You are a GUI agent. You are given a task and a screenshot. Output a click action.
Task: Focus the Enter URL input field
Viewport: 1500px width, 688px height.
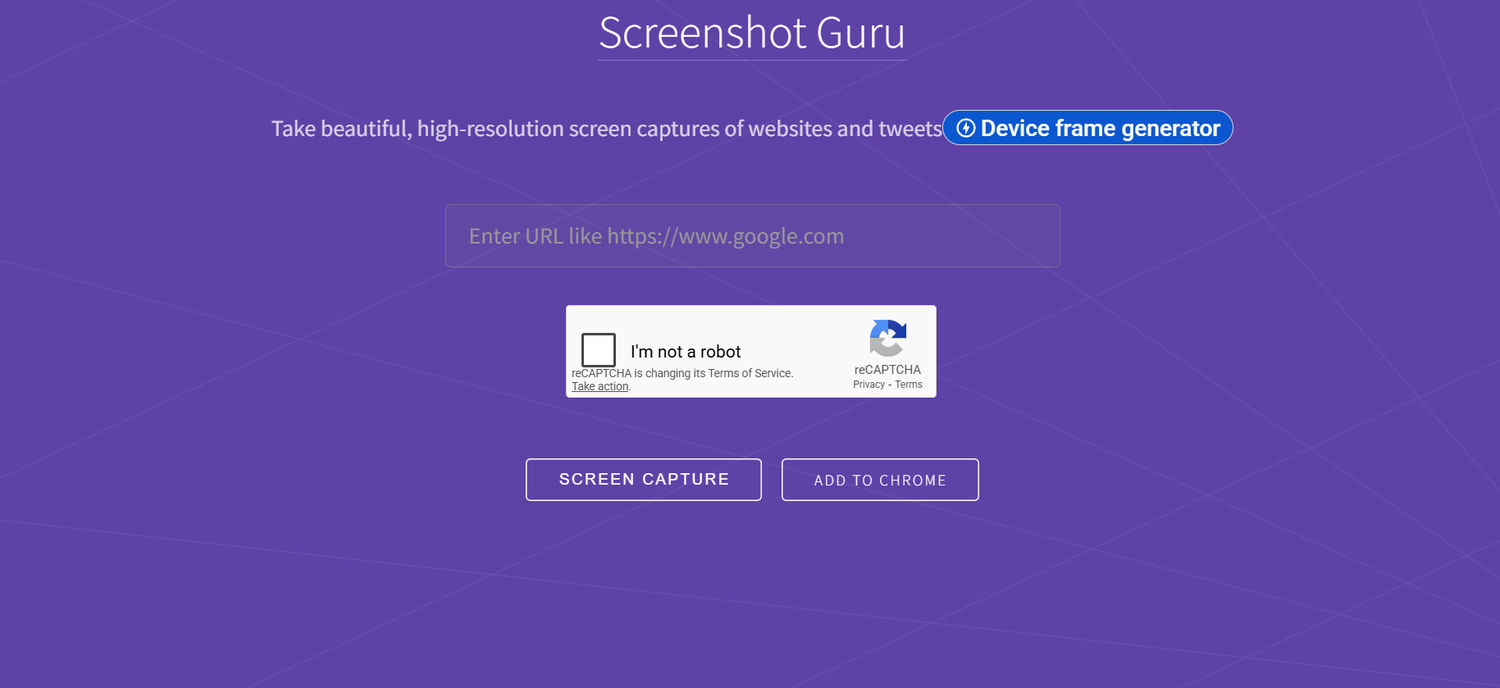coord(752,236)
